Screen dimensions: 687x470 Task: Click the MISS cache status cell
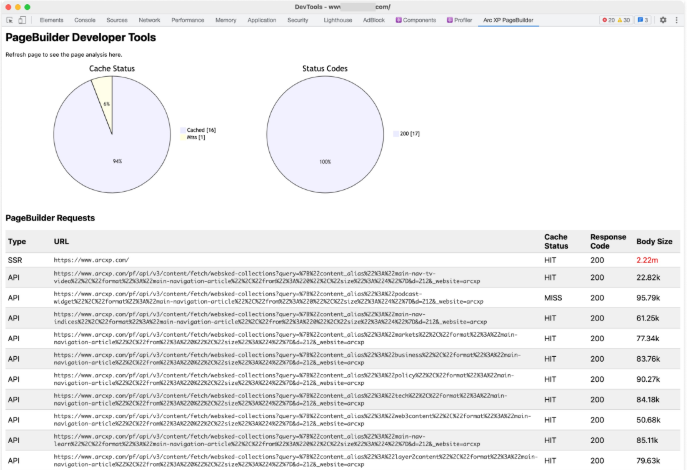553,298
